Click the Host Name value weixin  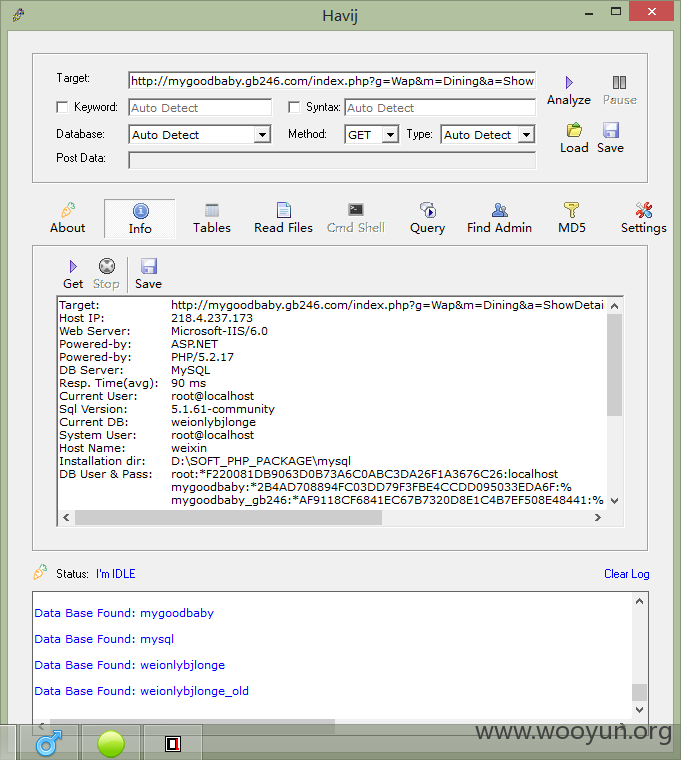tap(189, 448)
